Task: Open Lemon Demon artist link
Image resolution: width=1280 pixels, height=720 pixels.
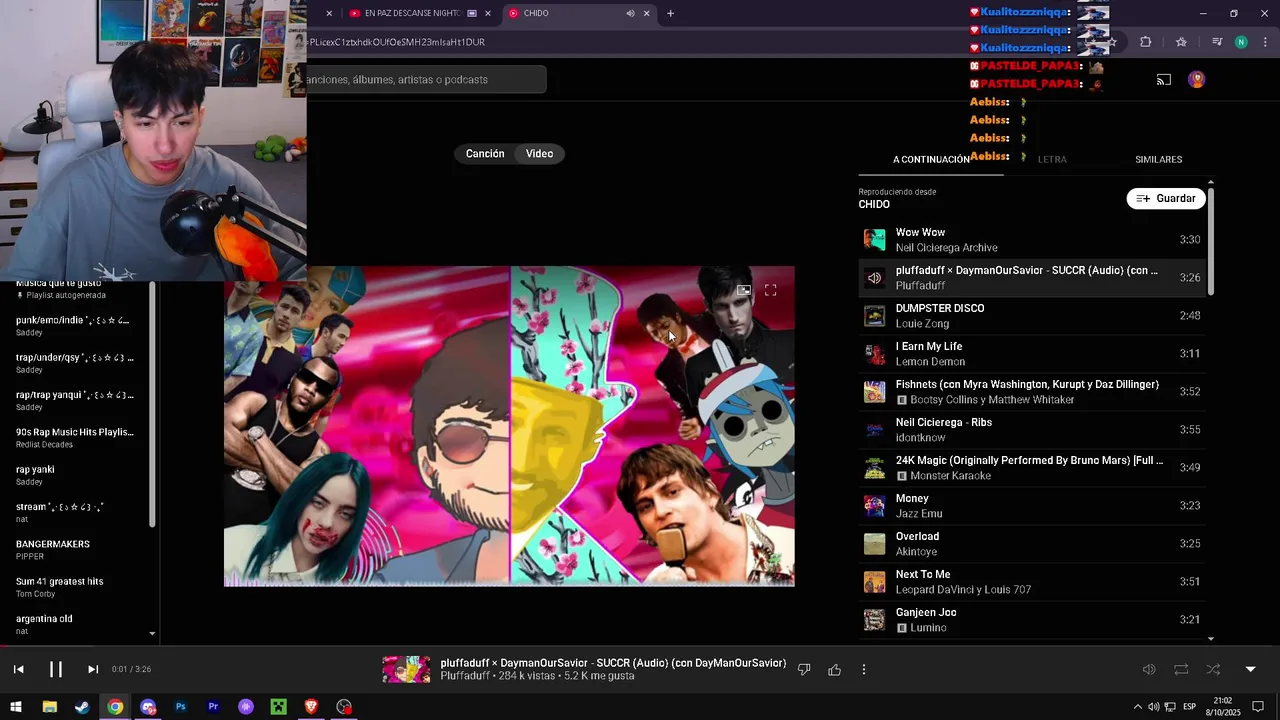Action: click(930, 362)
